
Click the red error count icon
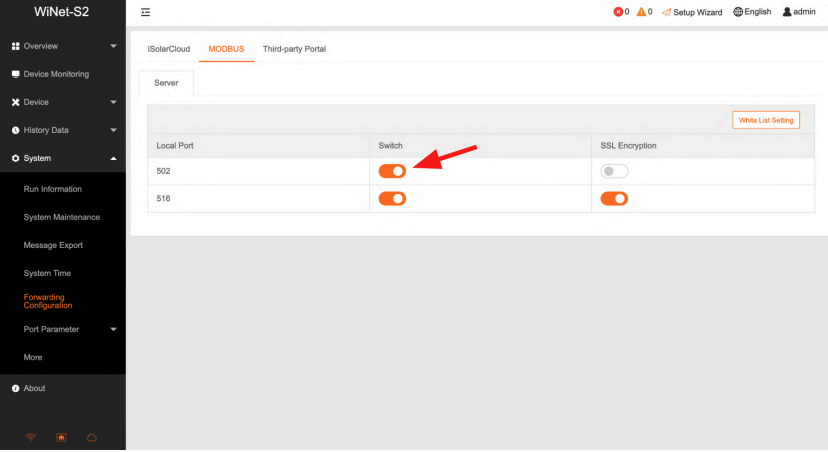pyautogui.click(x=618, y=12)
